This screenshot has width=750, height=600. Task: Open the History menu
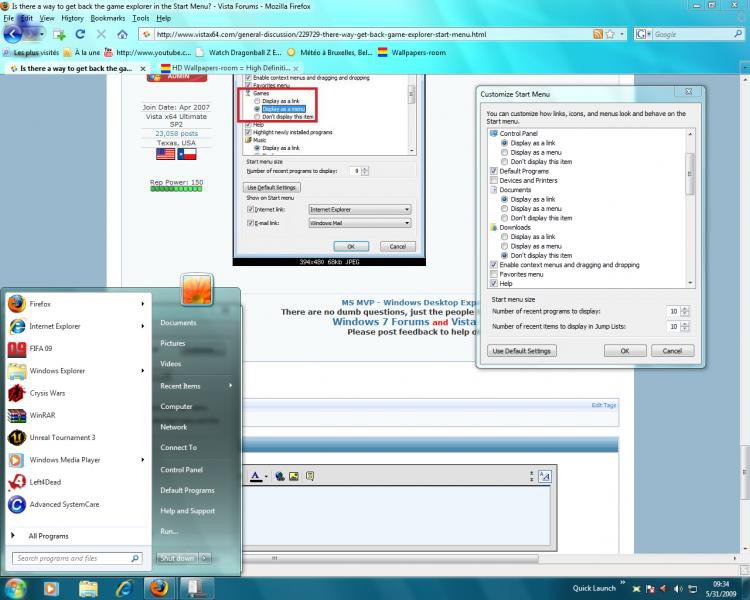[72, 18]
